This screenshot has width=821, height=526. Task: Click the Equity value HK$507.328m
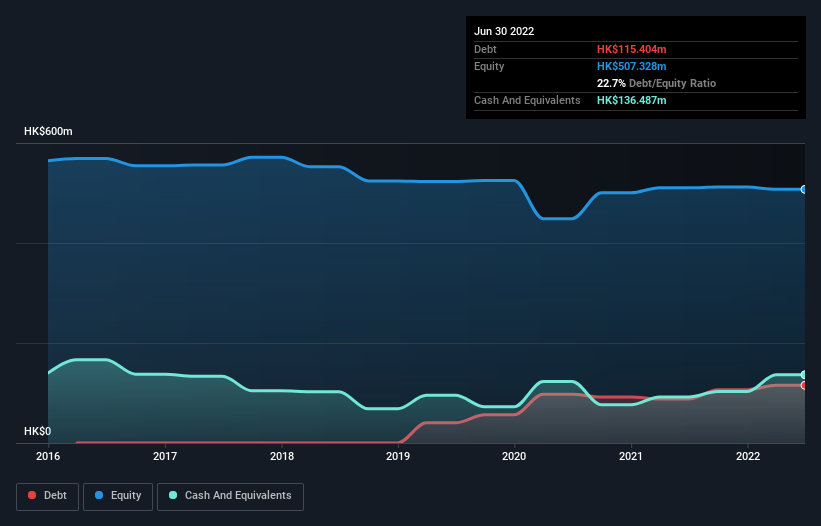(x=631, y=66)
